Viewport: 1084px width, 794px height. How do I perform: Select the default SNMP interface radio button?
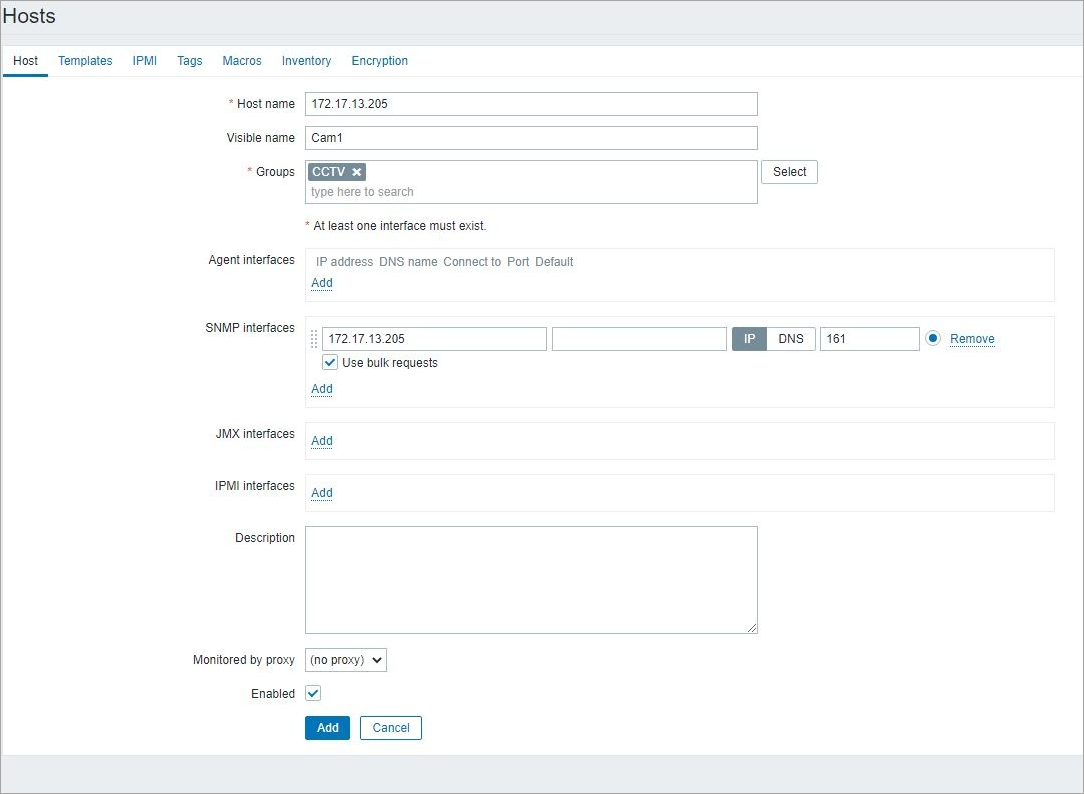933,339
